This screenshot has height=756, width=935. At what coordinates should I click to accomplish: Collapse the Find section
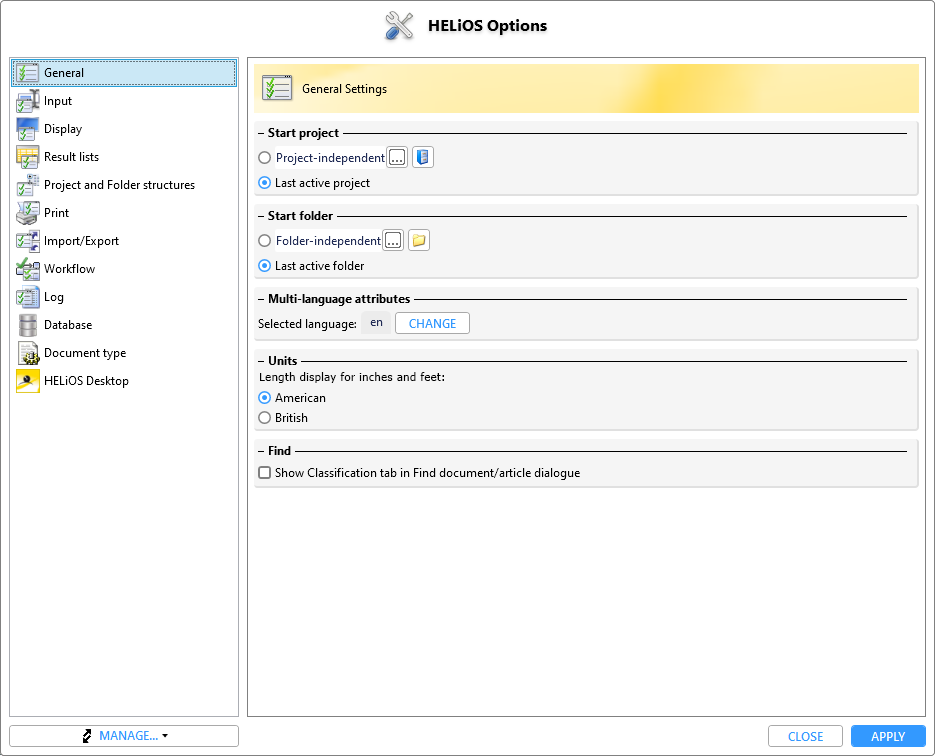point(261,451)
